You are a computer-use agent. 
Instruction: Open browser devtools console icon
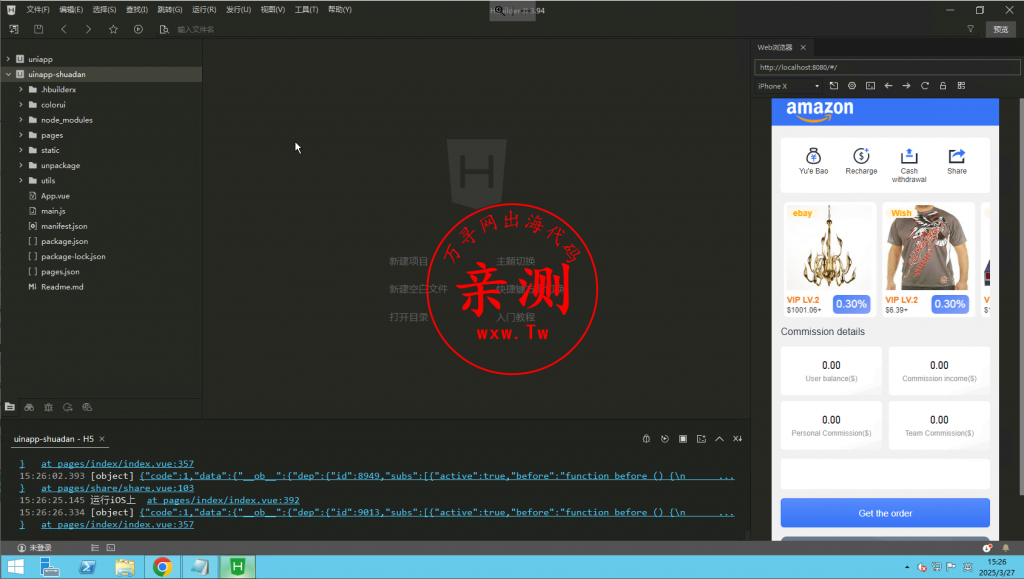pyautogui.click(x=870, y=86)
